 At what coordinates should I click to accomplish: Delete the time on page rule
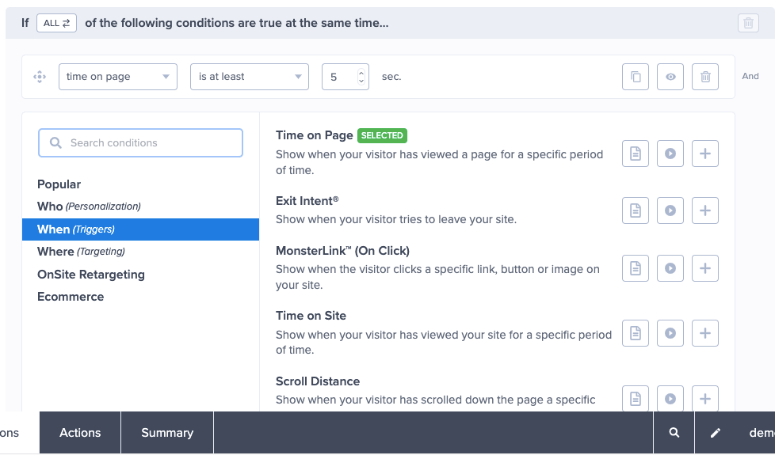tap(706, 77)
